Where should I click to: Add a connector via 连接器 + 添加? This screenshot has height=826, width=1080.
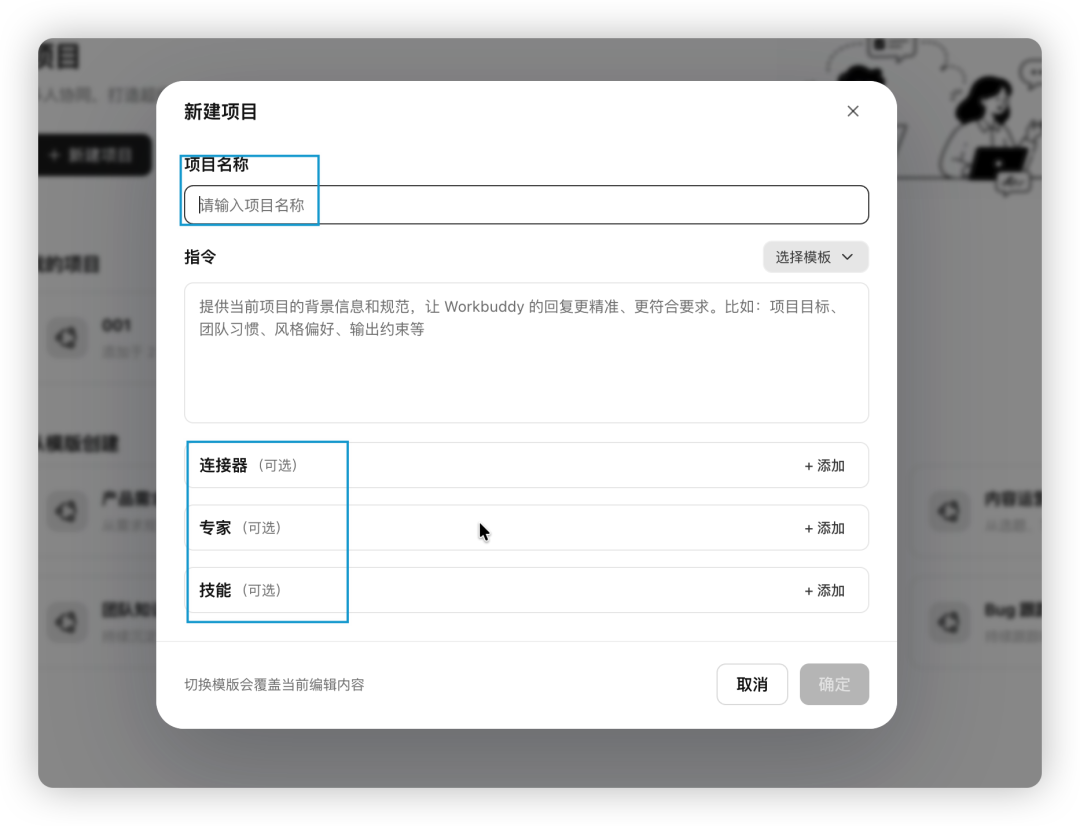pyautogui.click(x=824, y=466)
